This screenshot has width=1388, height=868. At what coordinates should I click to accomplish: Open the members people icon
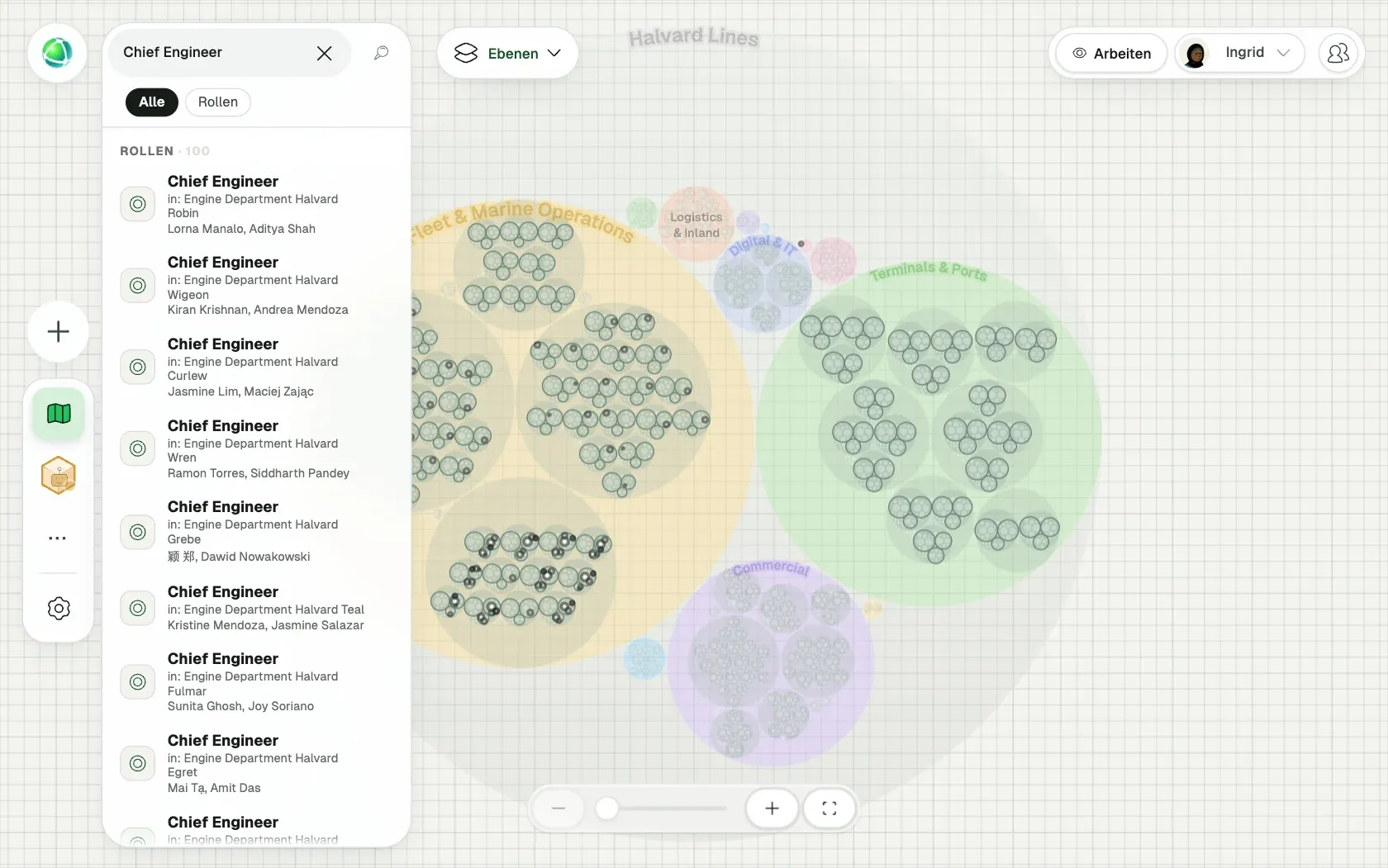click(1338, 53)
